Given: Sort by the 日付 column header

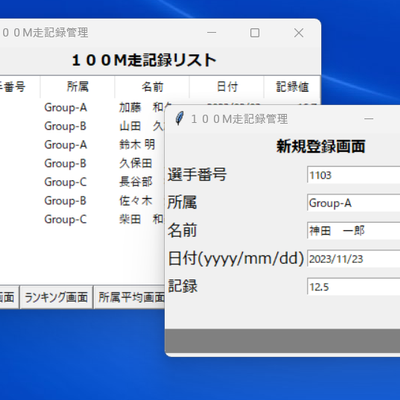Looking at the screenshot, I should (227, 87).
